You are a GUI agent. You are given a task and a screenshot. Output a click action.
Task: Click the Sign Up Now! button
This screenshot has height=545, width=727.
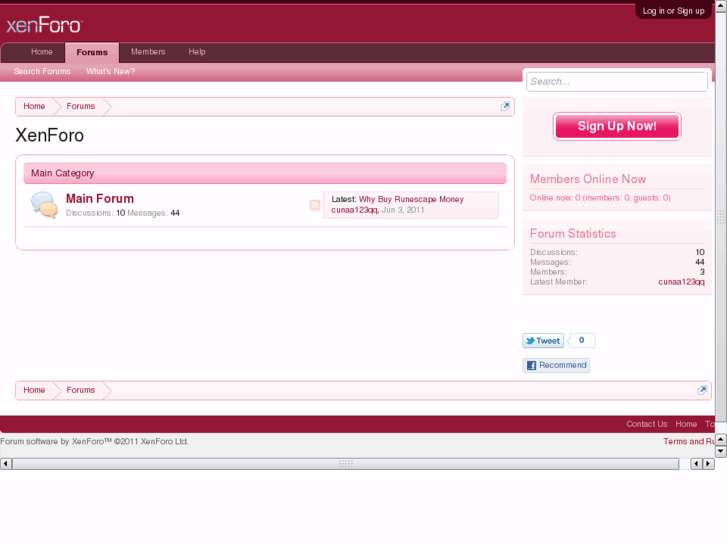(617, 126)
